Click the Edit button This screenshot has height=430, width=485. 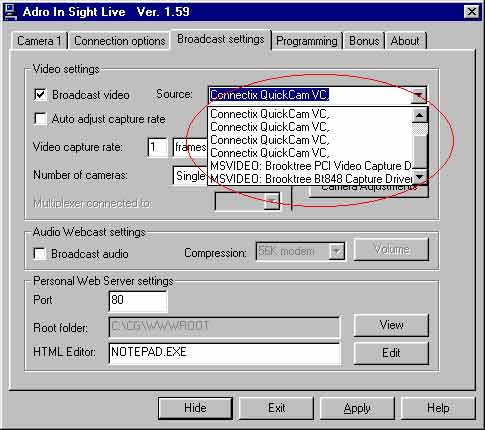coord(391,353)
